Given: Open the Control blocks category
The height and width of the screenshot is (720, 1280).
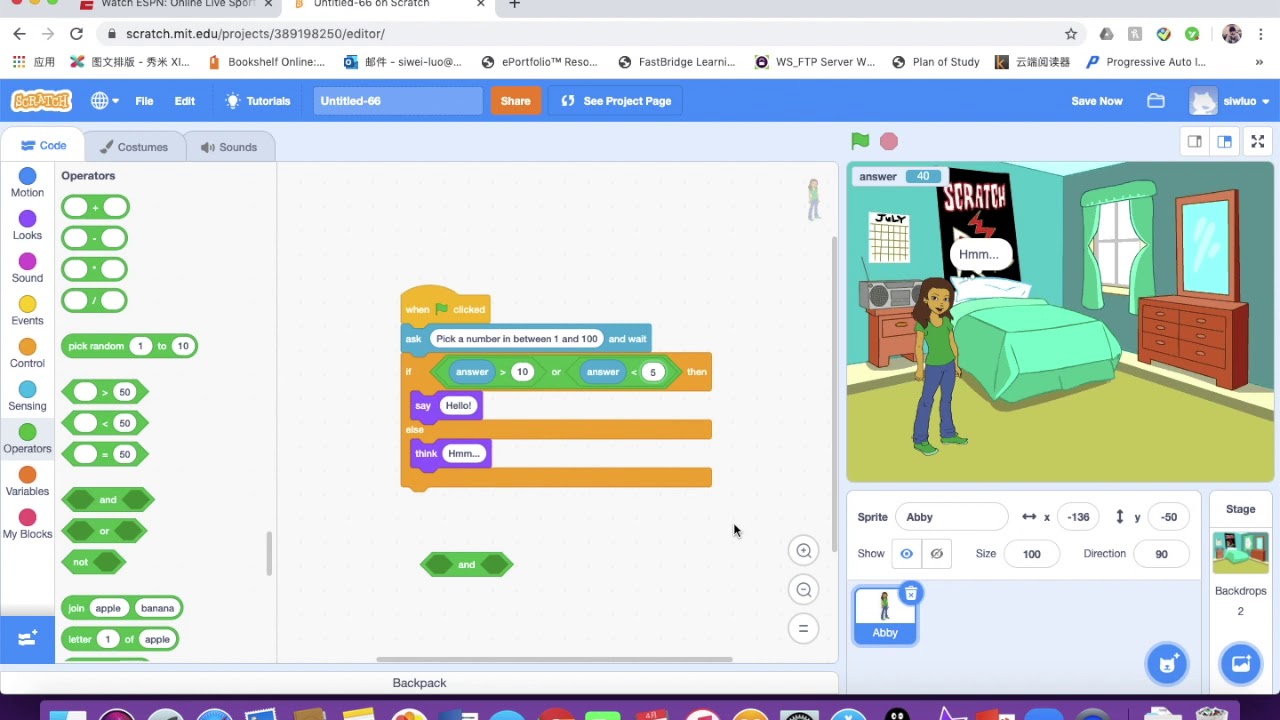Looking at the screenshot, I should point(27,354).
